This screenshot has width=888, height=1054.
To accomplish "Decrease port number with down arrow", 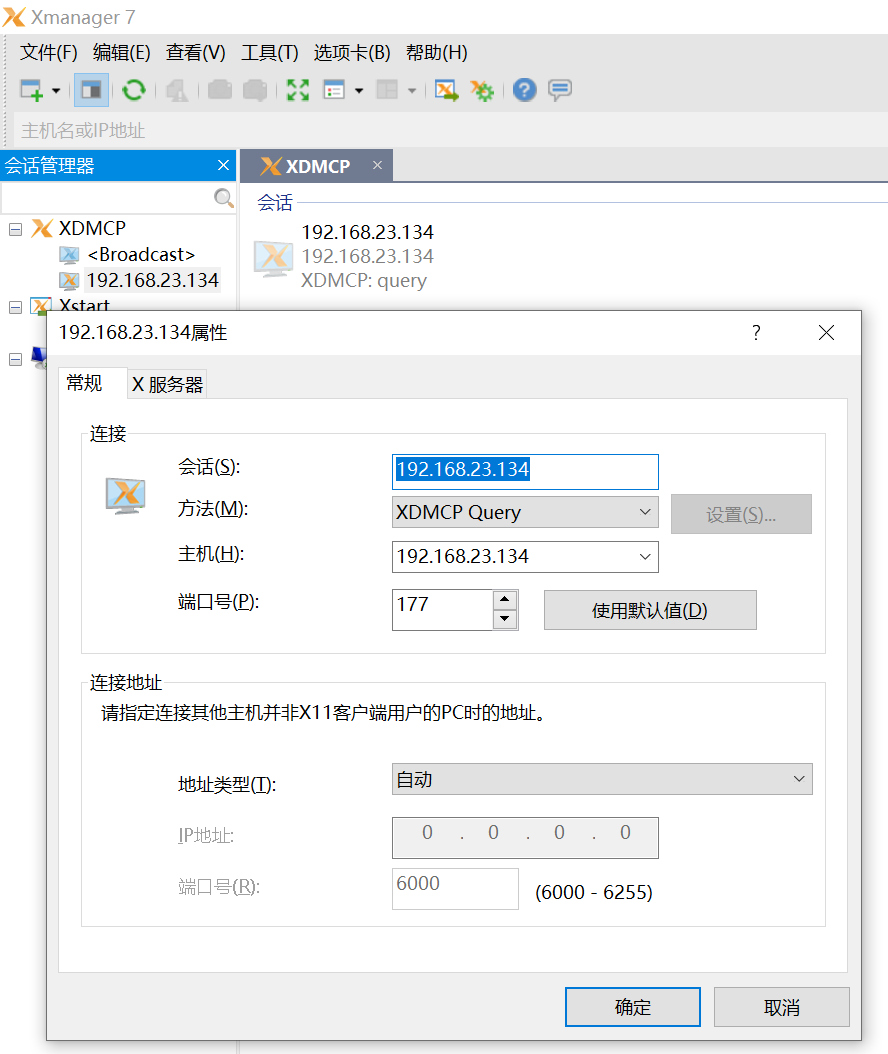I will (505, 619).
